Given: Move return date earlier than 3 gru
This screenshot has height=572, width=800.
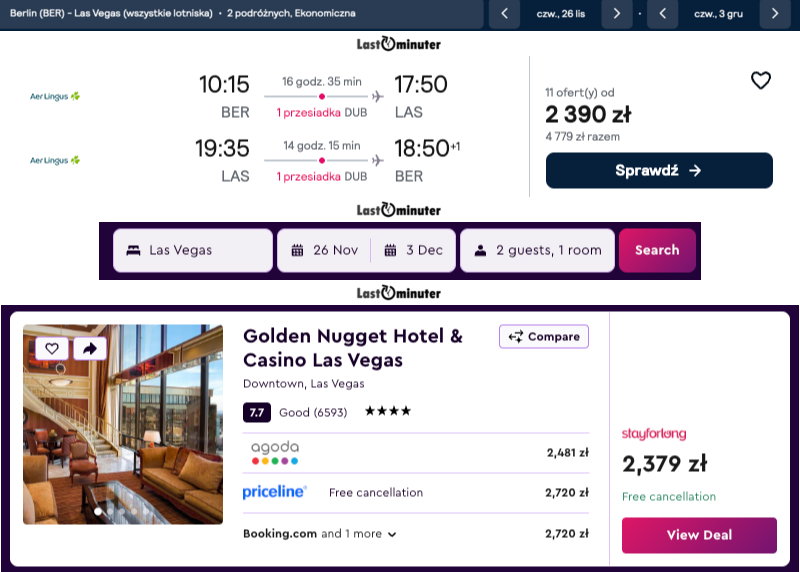Looking at the screenshot, I should [x=662, y=14].
